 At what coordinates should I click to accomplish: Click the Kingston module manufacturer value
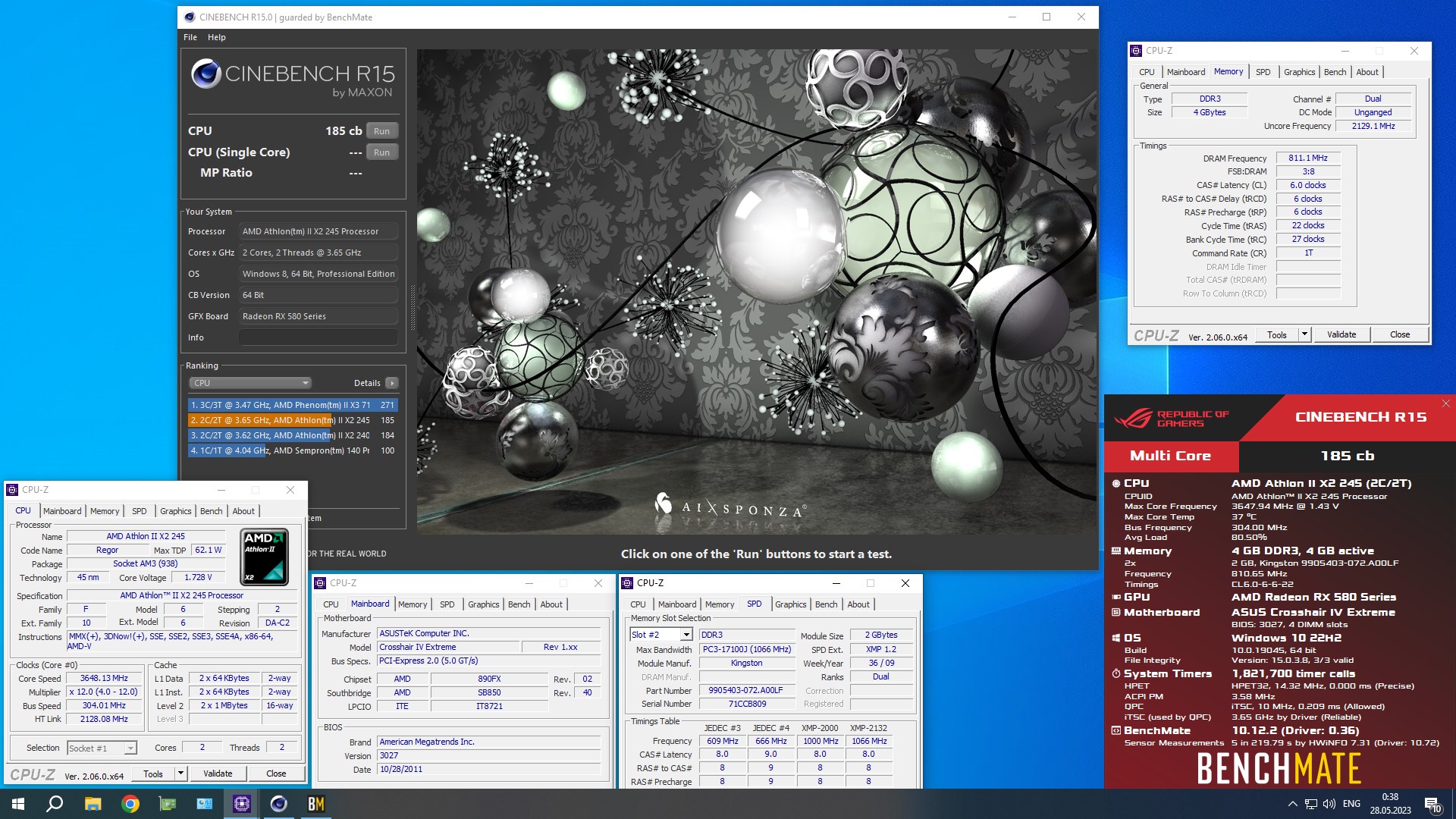747,663
